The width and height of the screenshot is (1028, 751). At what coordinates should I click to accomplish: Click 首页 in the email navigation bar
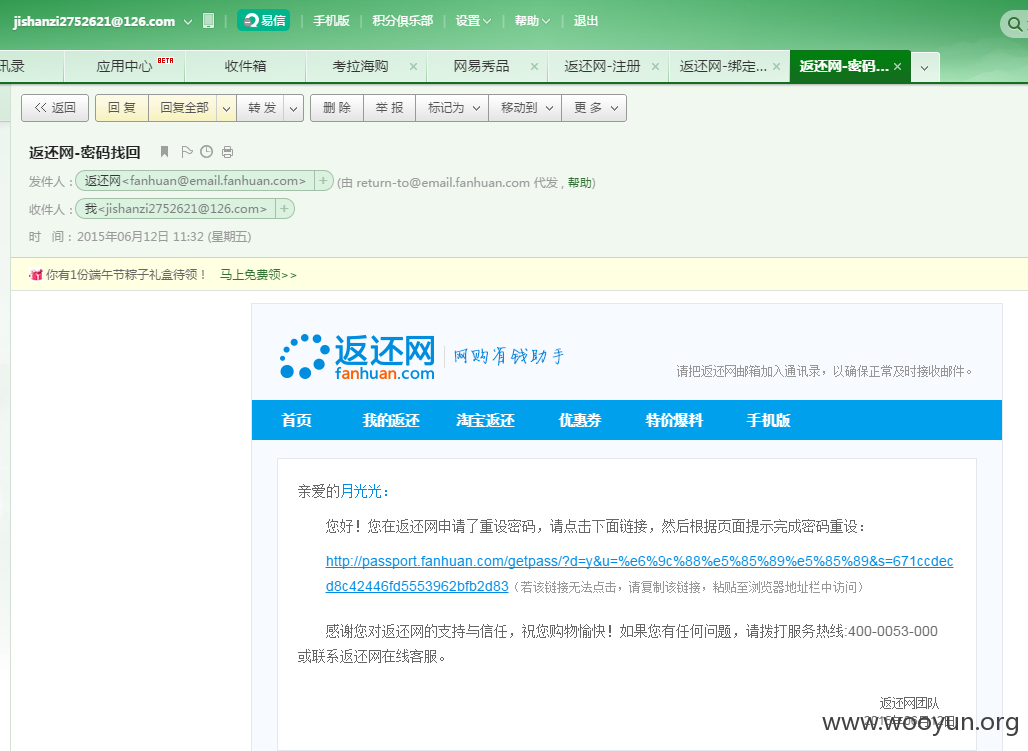pyautogui.click(x=296, y=420)
